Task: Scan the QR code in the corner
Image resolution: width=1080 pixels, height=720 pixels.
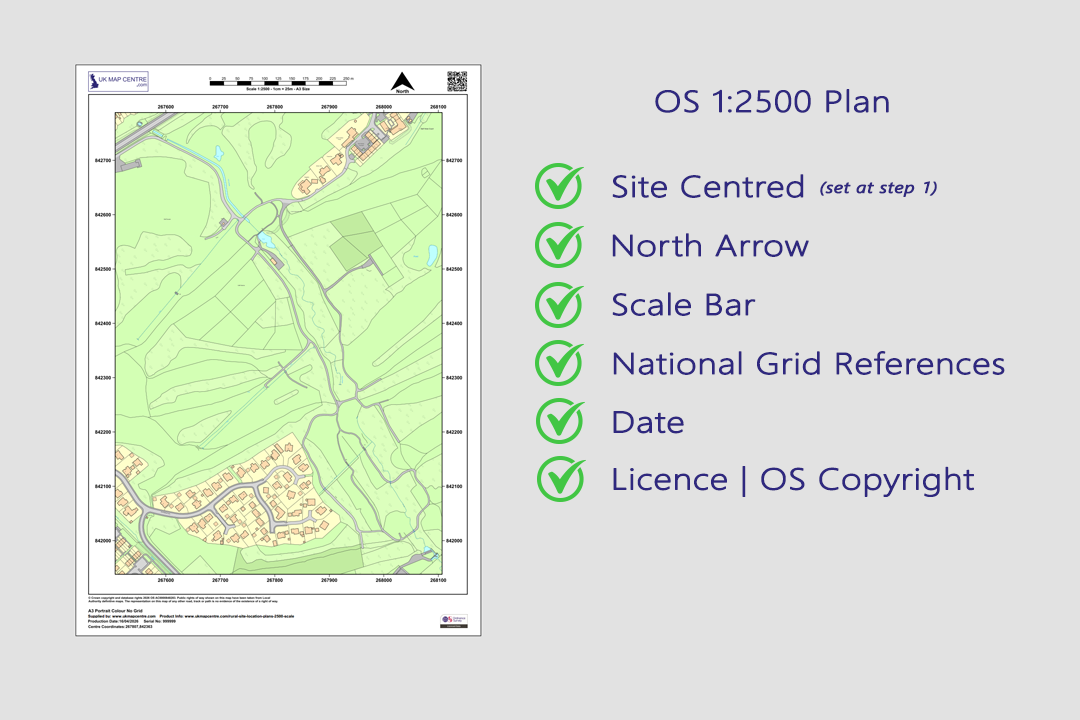Action: pos(459,79)
